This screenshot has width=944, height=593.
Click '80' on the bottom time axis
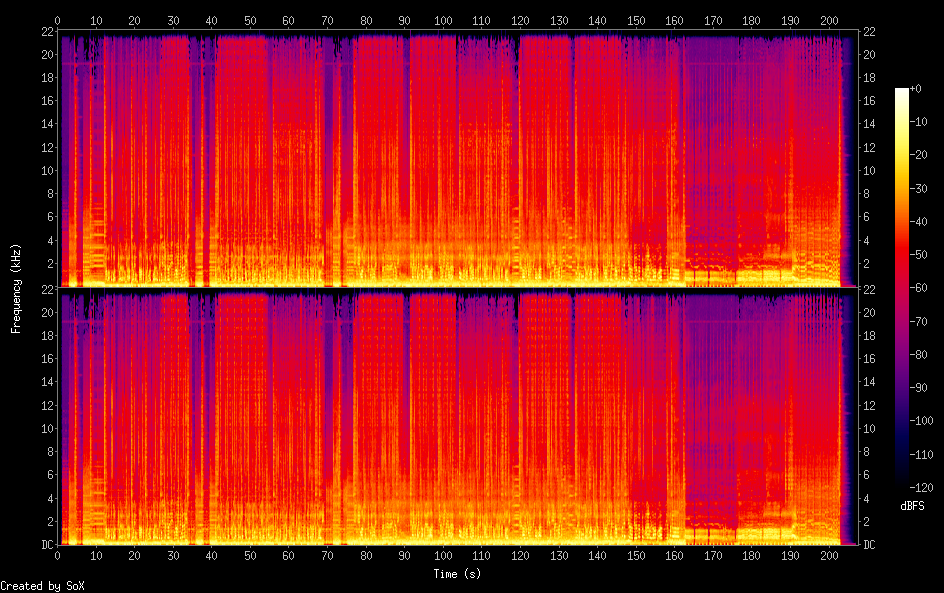click(366, 556)
